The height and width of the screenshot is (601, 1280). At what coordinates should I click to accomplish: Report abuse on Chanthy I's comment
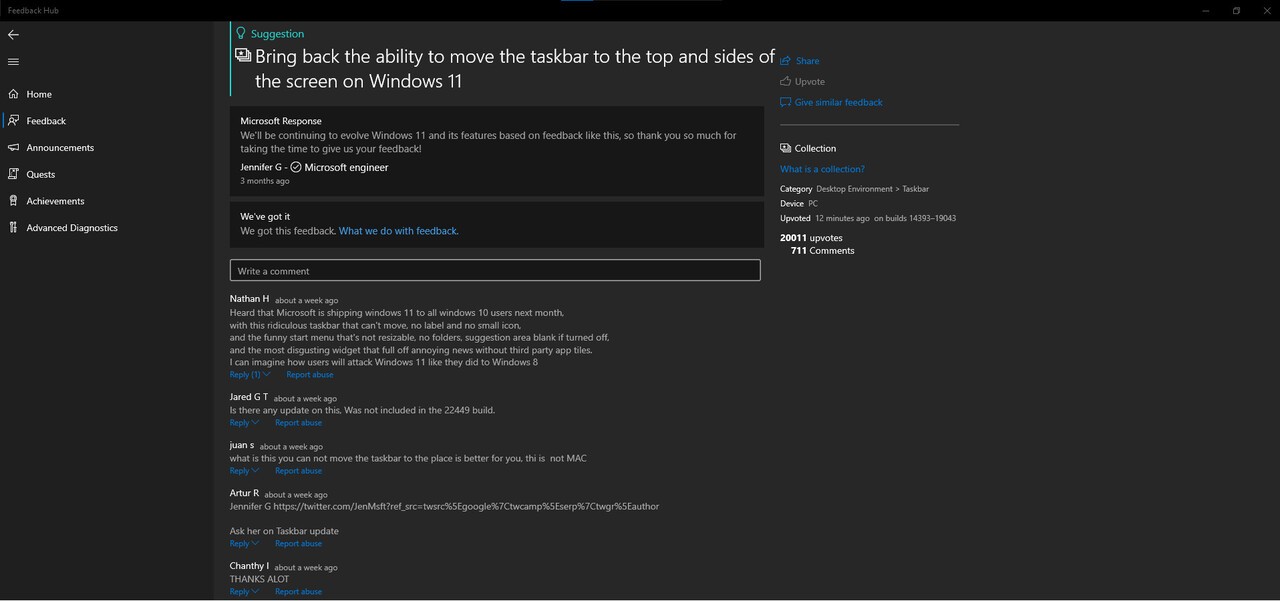click(x=298, y=592)
